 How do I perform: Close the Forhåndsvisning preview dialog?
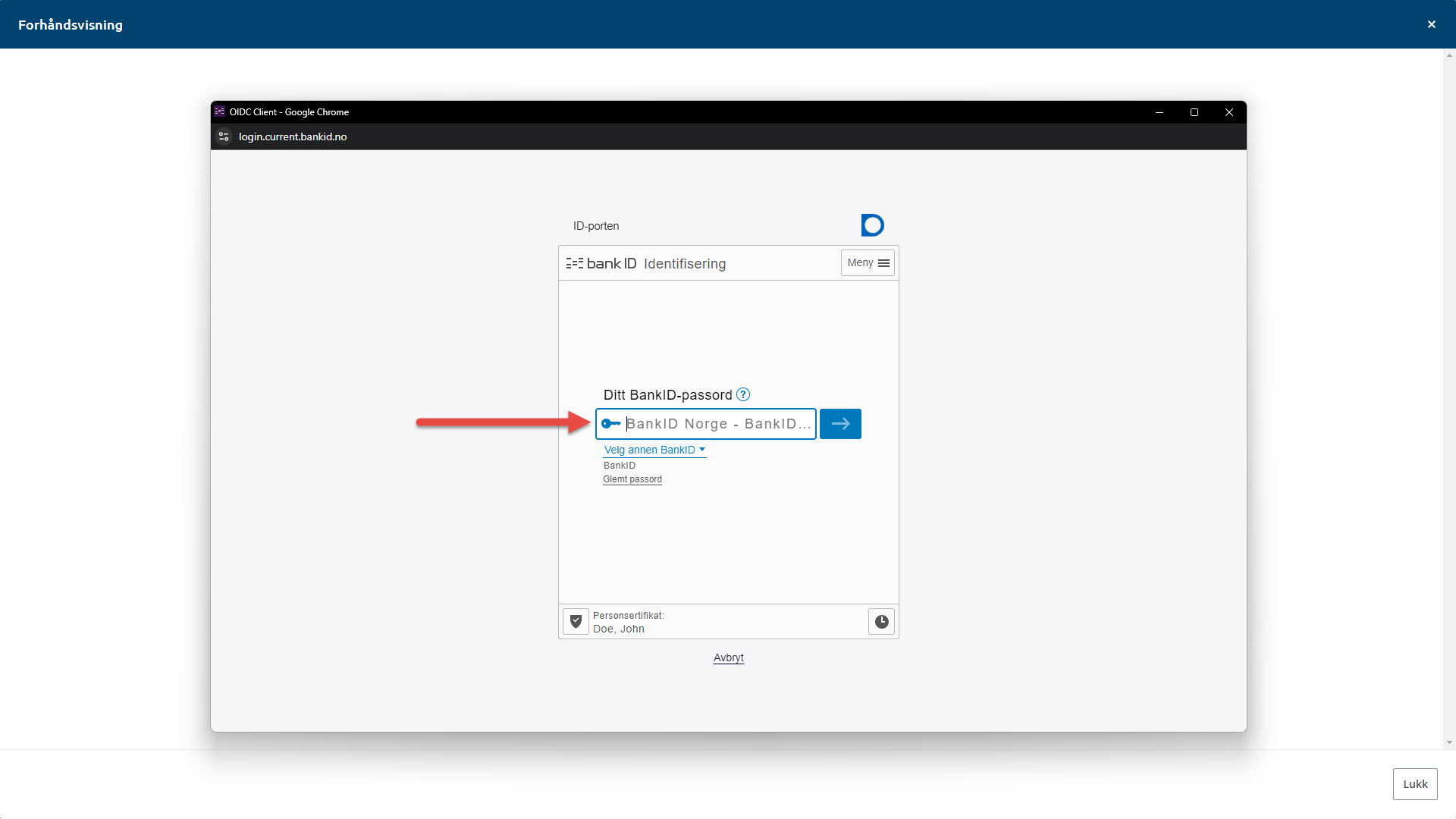[x=1431, y=24]
